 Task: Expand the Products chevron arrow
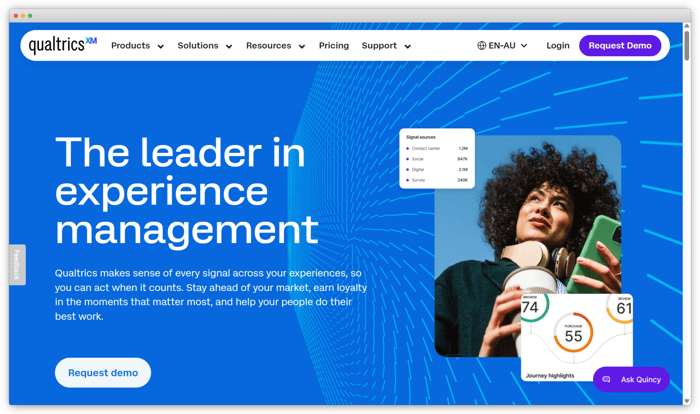click(161, 46)
